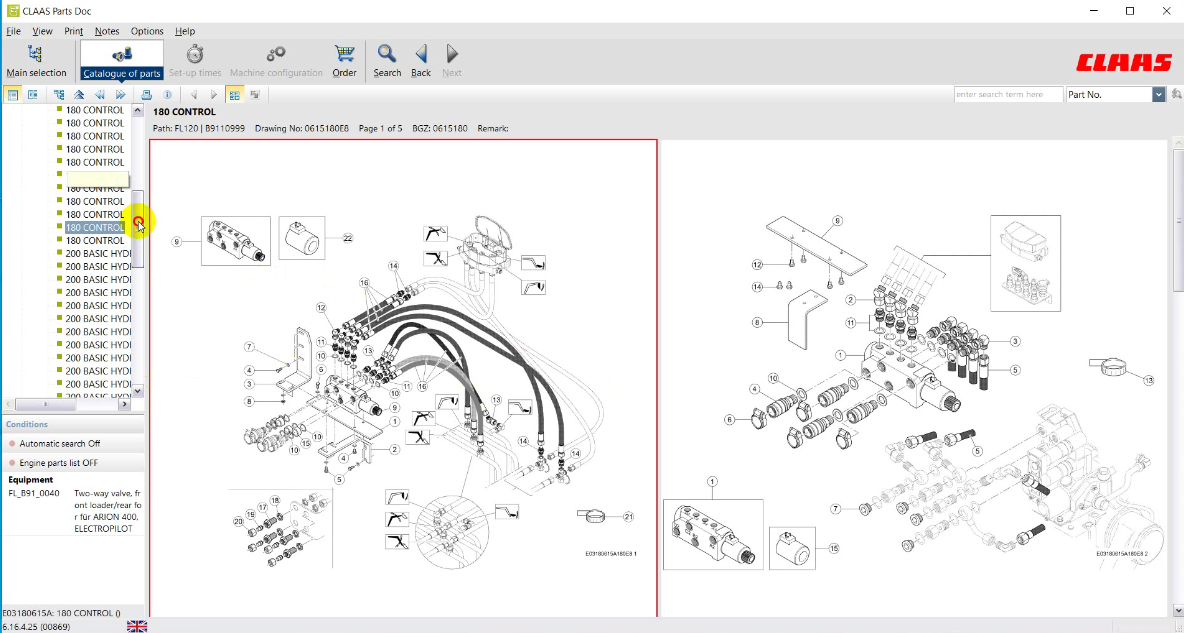Click the drawing area vertical scrollbar
1184x633 pixels.
pos(1177,219)
